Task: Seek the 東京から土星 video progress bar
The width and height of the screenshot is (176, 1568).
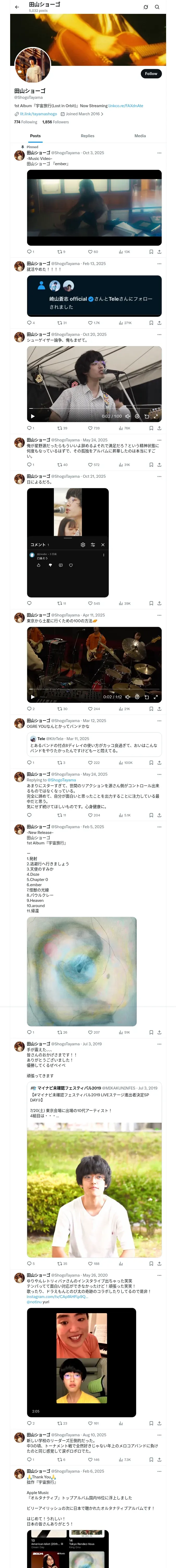Action: (94, 690)
